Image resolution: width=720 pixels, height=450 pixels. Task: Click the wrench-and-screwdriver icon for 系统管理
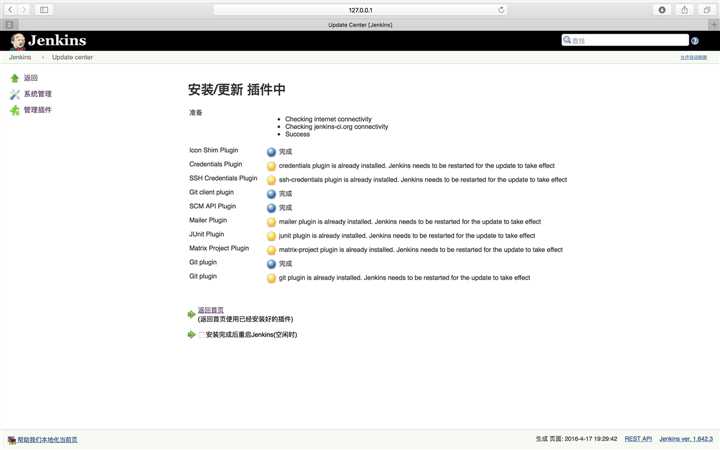click(15, 95)
